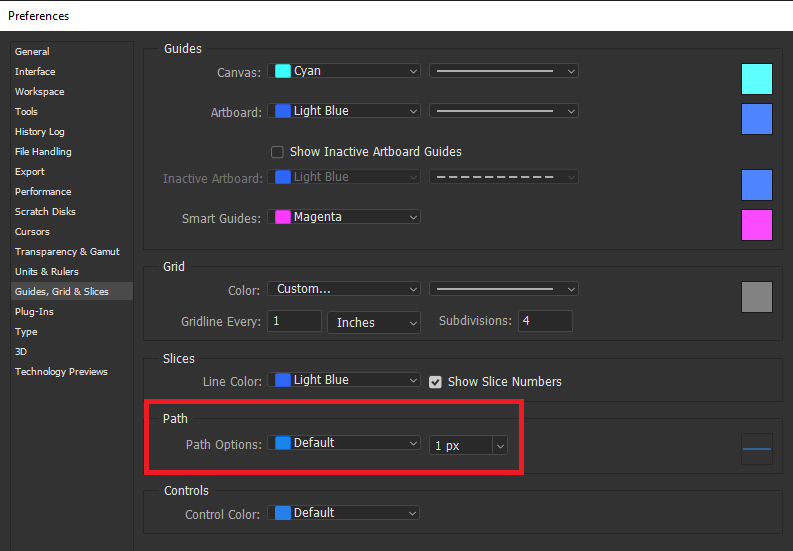
Task: Switch to Units & Rulers preferences
Action: coord(47,272)
